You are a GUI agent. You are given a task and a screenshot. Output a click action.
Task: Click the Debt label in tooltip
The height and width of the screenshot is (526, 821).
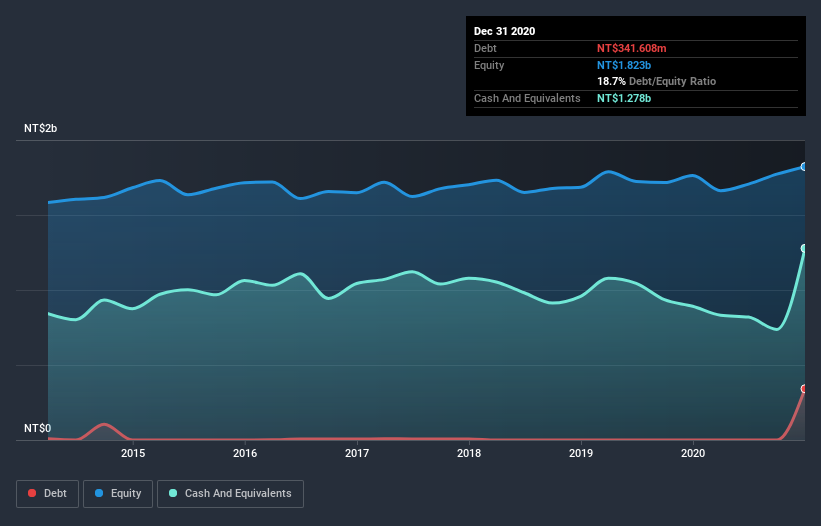coord(485,48)
